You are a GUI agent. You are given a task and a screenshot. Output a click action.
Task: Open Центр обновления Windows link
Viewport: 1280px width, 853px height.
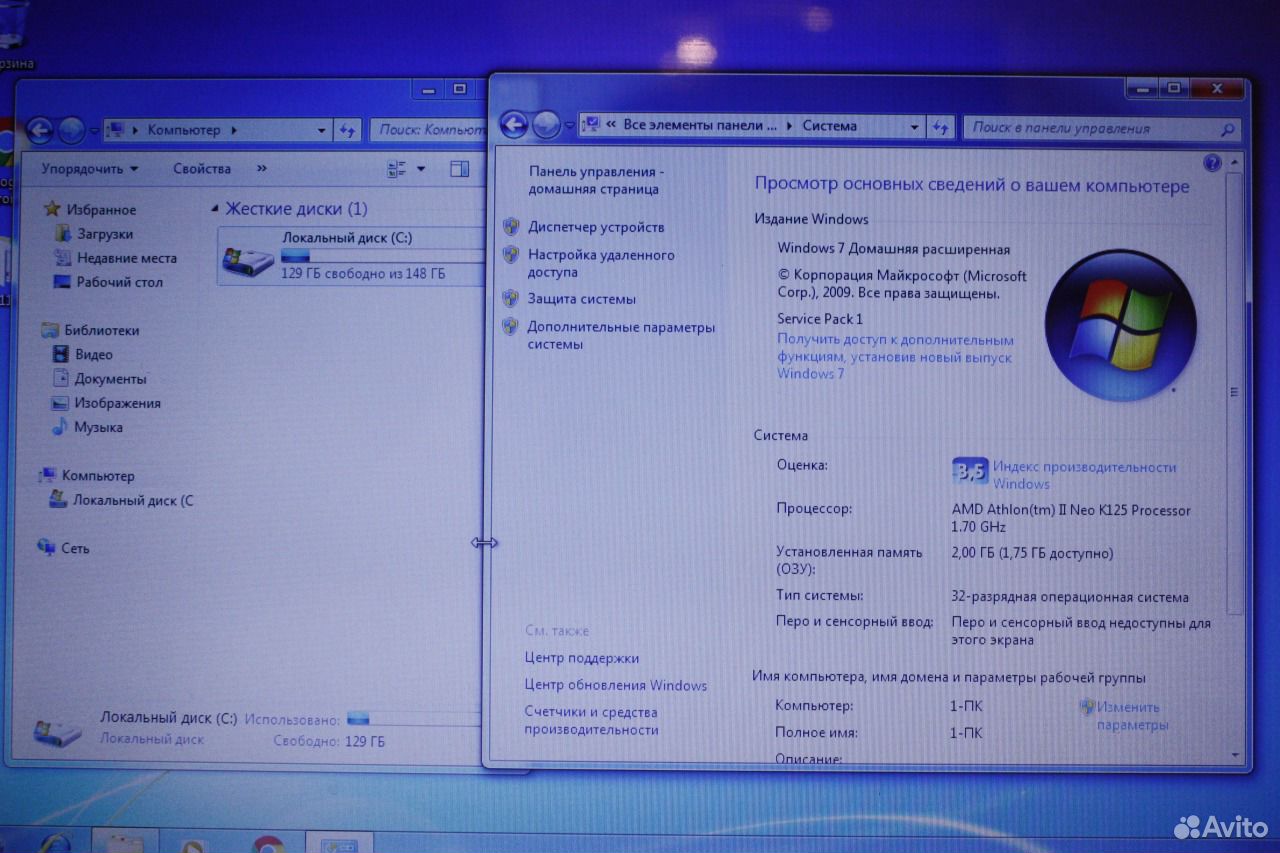point(616,685)
